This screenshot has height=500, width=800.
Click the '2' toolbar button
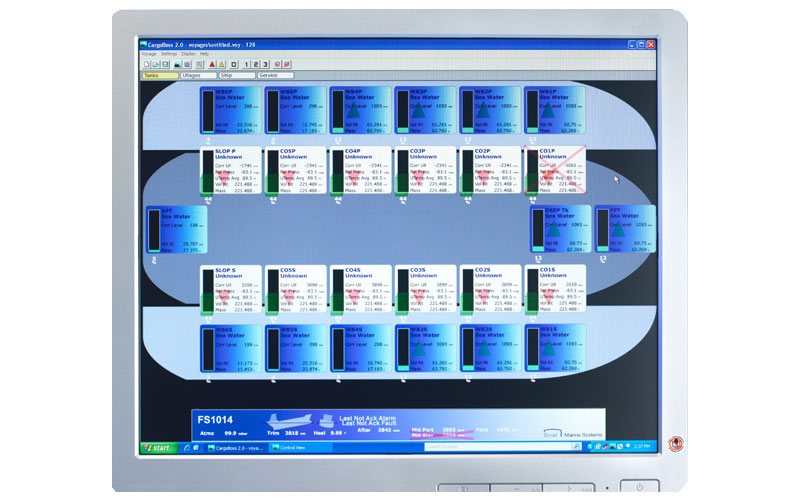click(256, 64)
